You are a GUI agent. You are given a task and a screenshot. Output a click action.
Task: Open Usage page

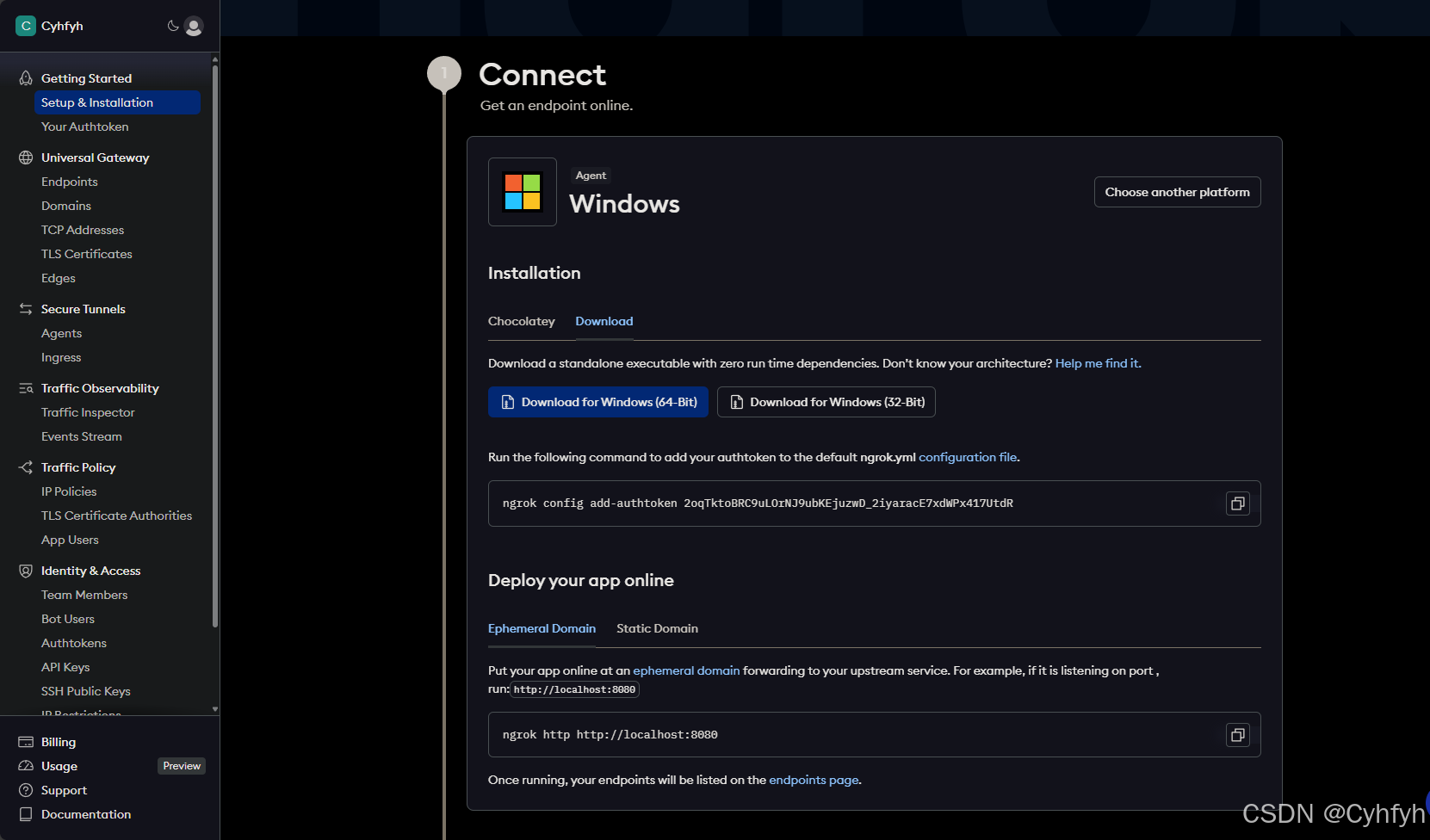click(x=59, y=766)
